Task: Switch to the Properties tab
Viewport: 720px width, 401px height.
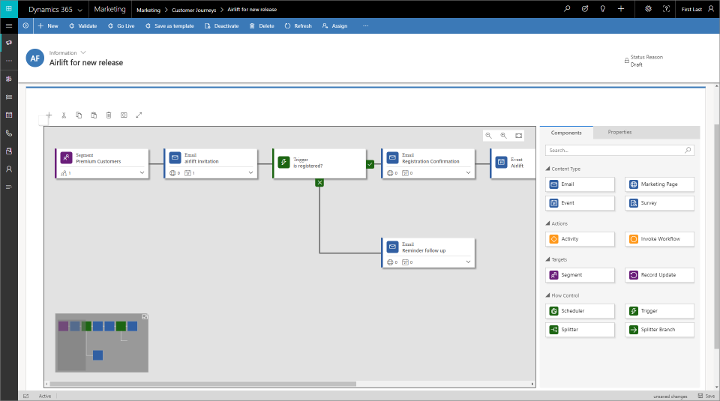Action: coord(619,132)
